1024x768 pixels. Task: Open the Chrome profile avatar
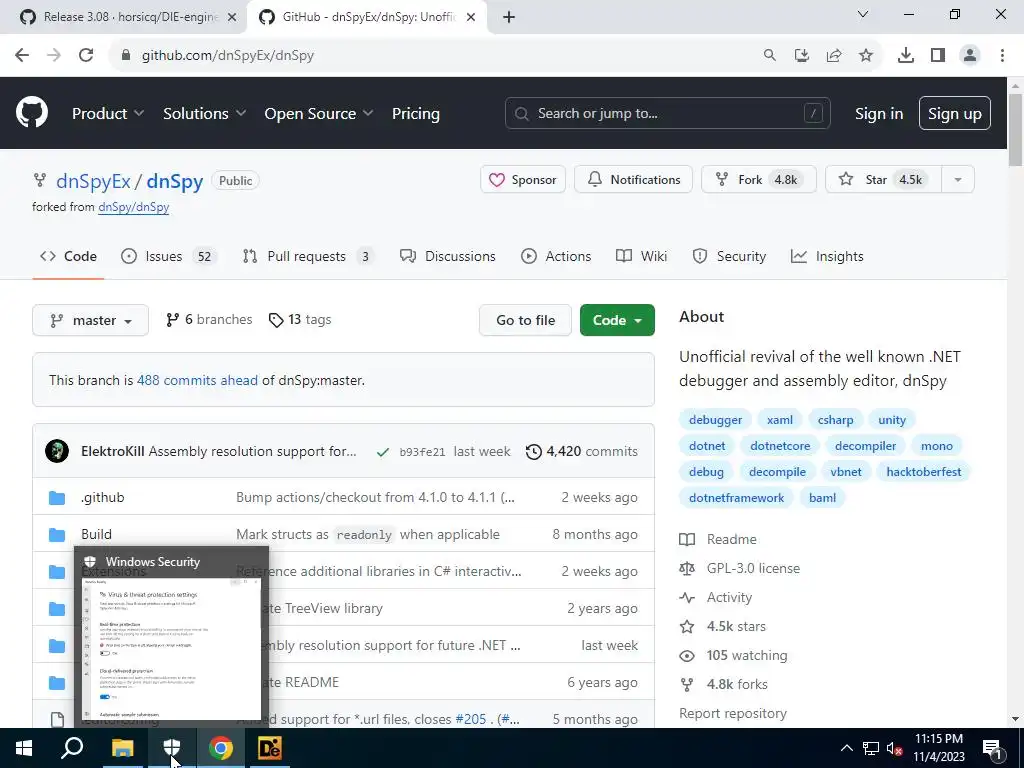tap(970, 56)
